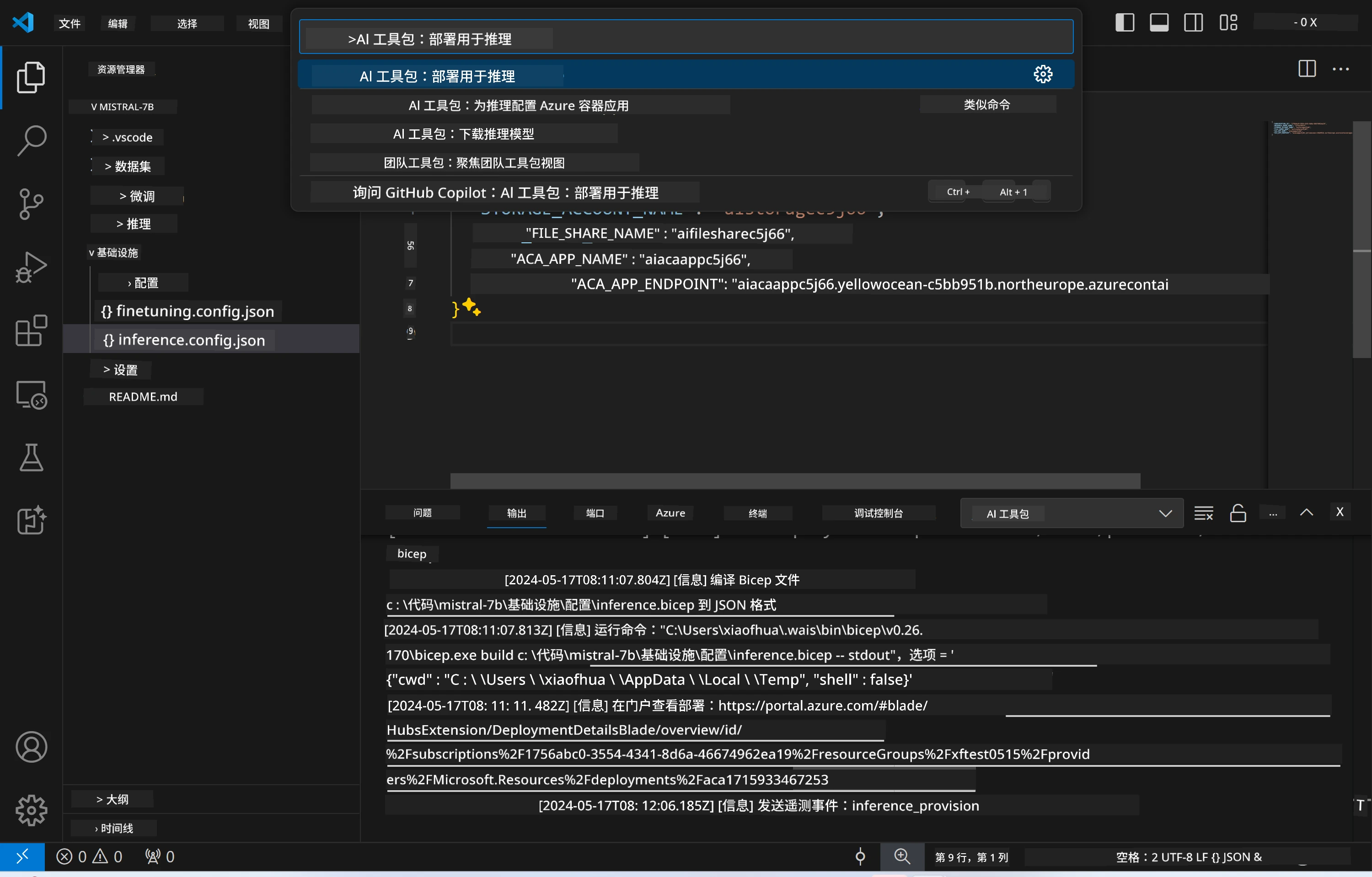
Task: Open the Source Control view
Action: [x=31, y=204]
